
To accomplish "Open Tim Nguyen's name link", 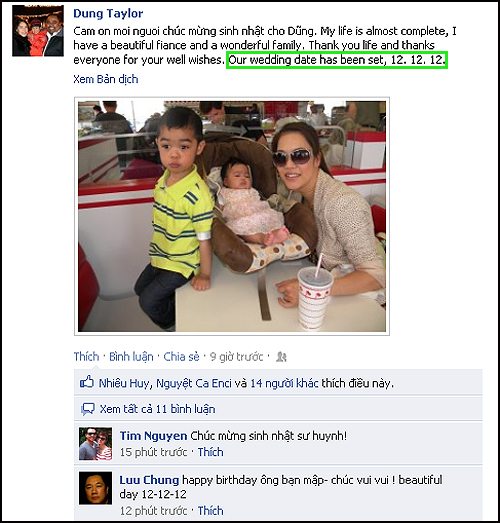I will tap(153, 436).
